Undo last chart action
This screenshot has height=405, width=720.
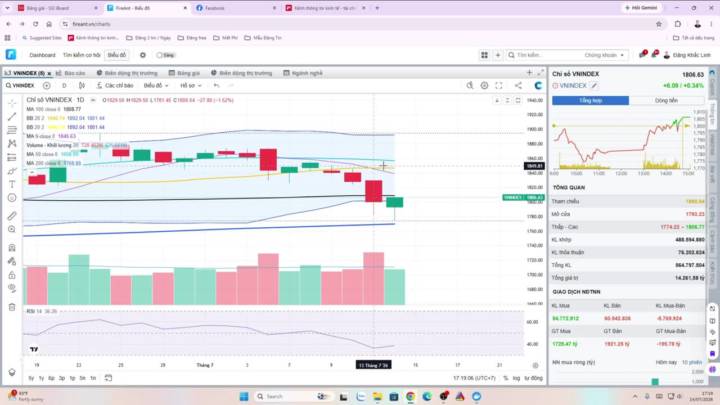(216, 85)
